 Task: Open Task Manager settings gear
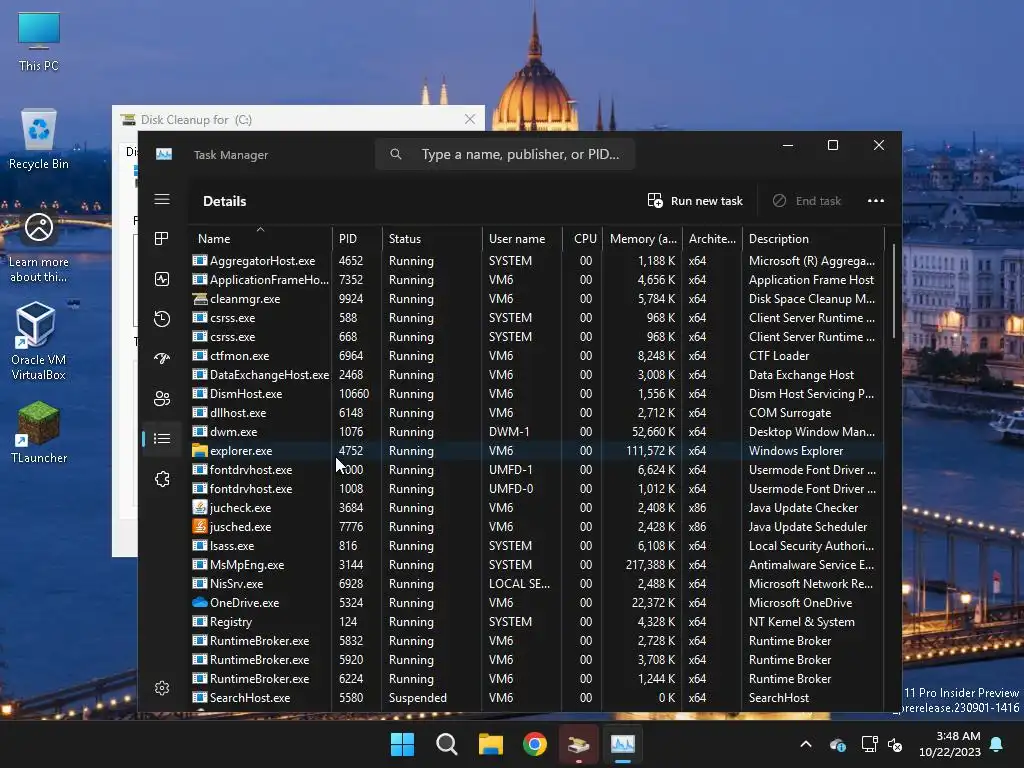click(162, 688)
